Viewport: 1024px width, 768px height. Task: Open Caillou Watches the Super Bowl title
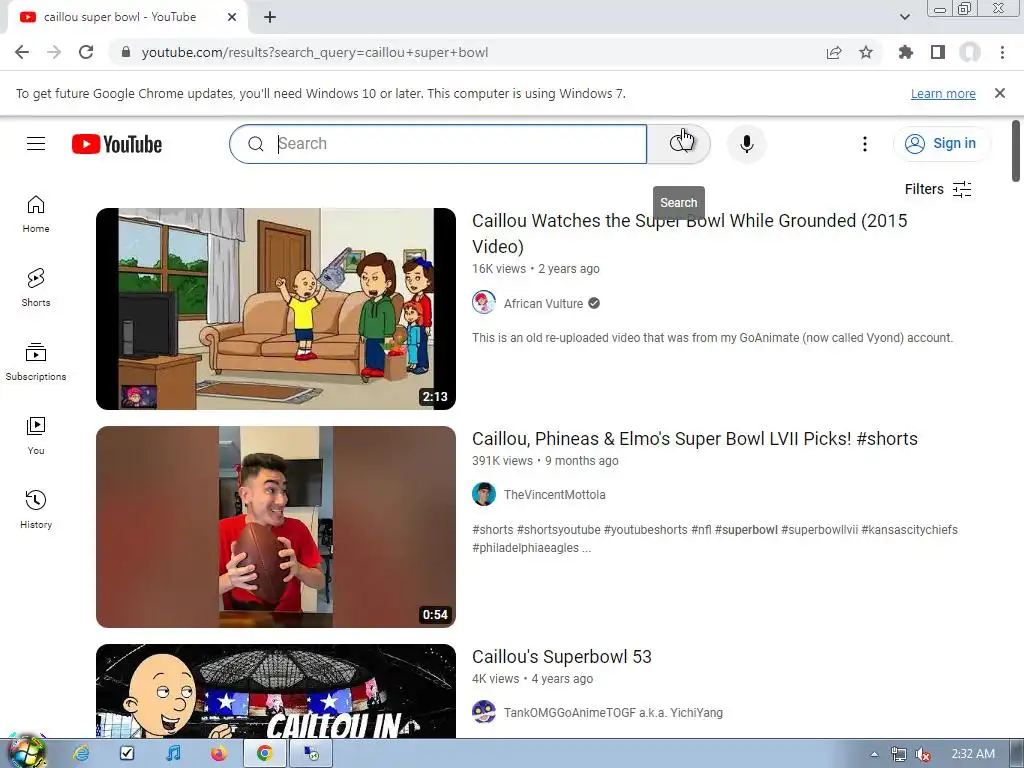coord(689,233)
